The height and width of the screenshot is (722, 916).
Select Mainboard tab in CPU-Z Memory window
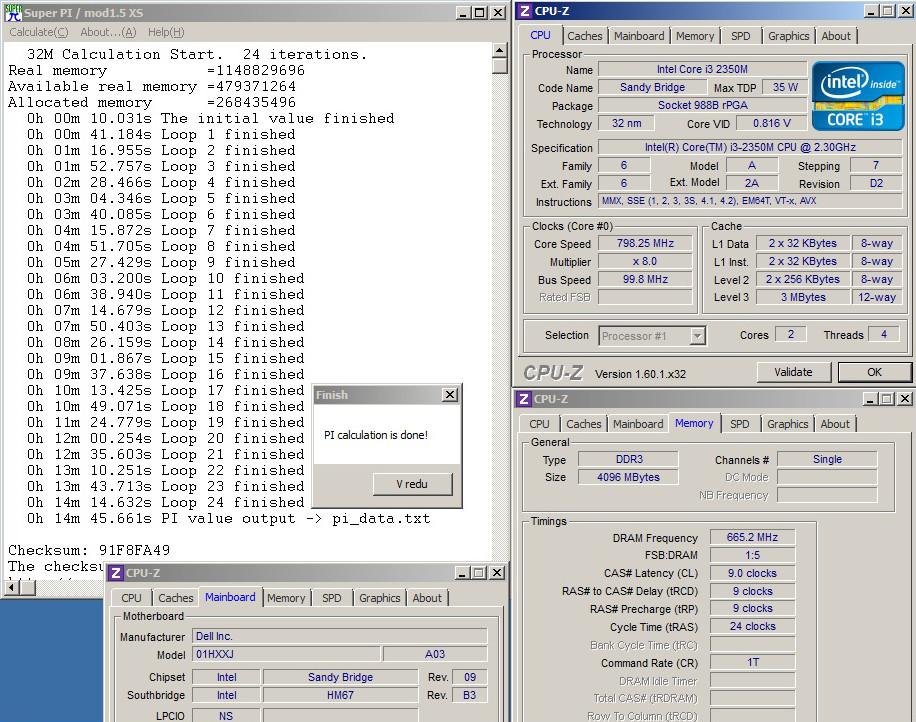tap(637, 424)
